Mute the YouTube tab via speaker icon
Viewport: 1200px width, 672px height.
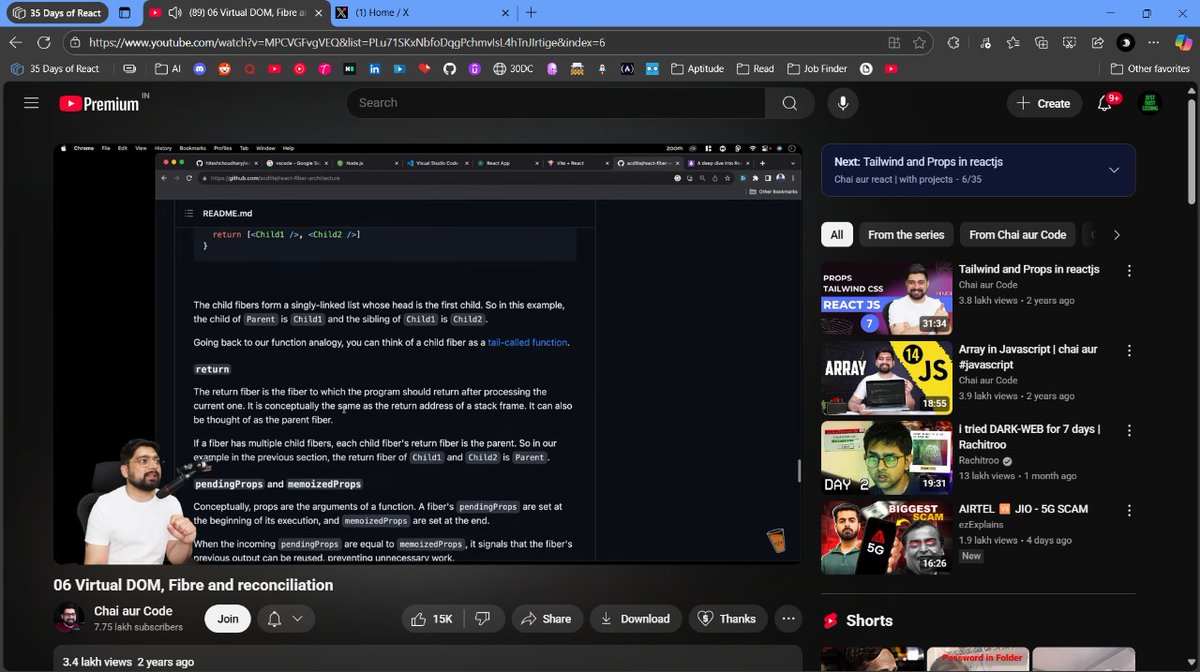click(x=176, y=13)
